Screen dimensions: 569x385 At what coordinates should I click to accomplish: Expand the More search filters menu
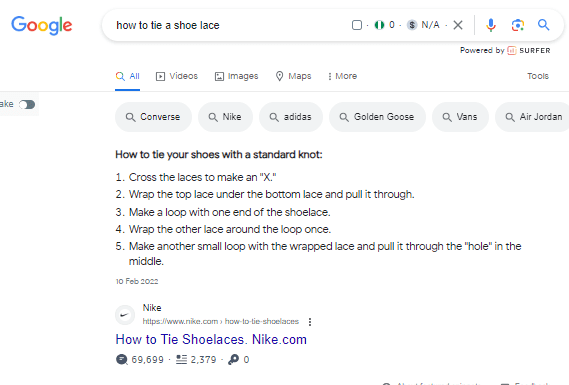click(342, 76)
